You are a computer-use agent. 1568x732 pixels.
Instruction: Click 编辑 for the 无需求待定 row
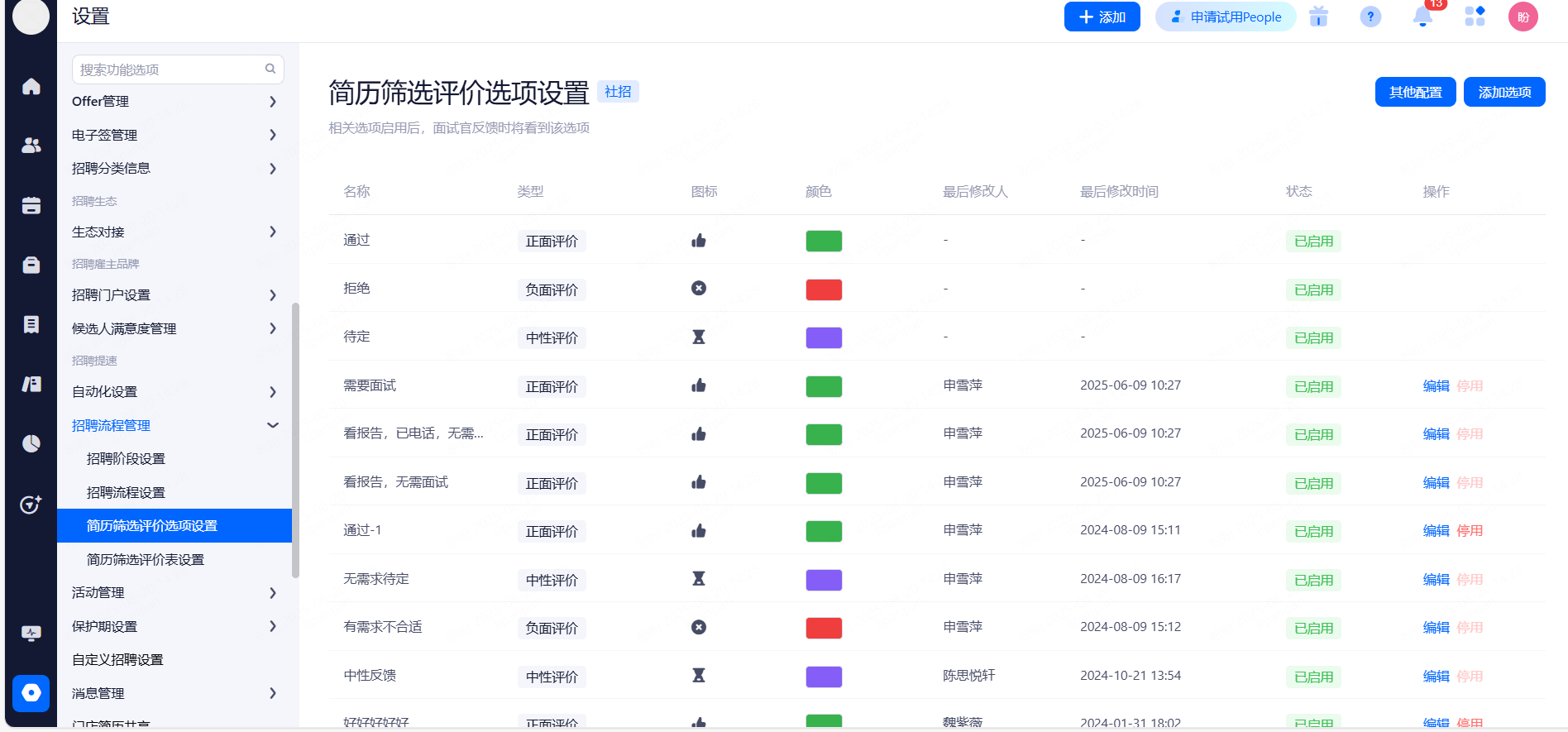(1436, 580)
